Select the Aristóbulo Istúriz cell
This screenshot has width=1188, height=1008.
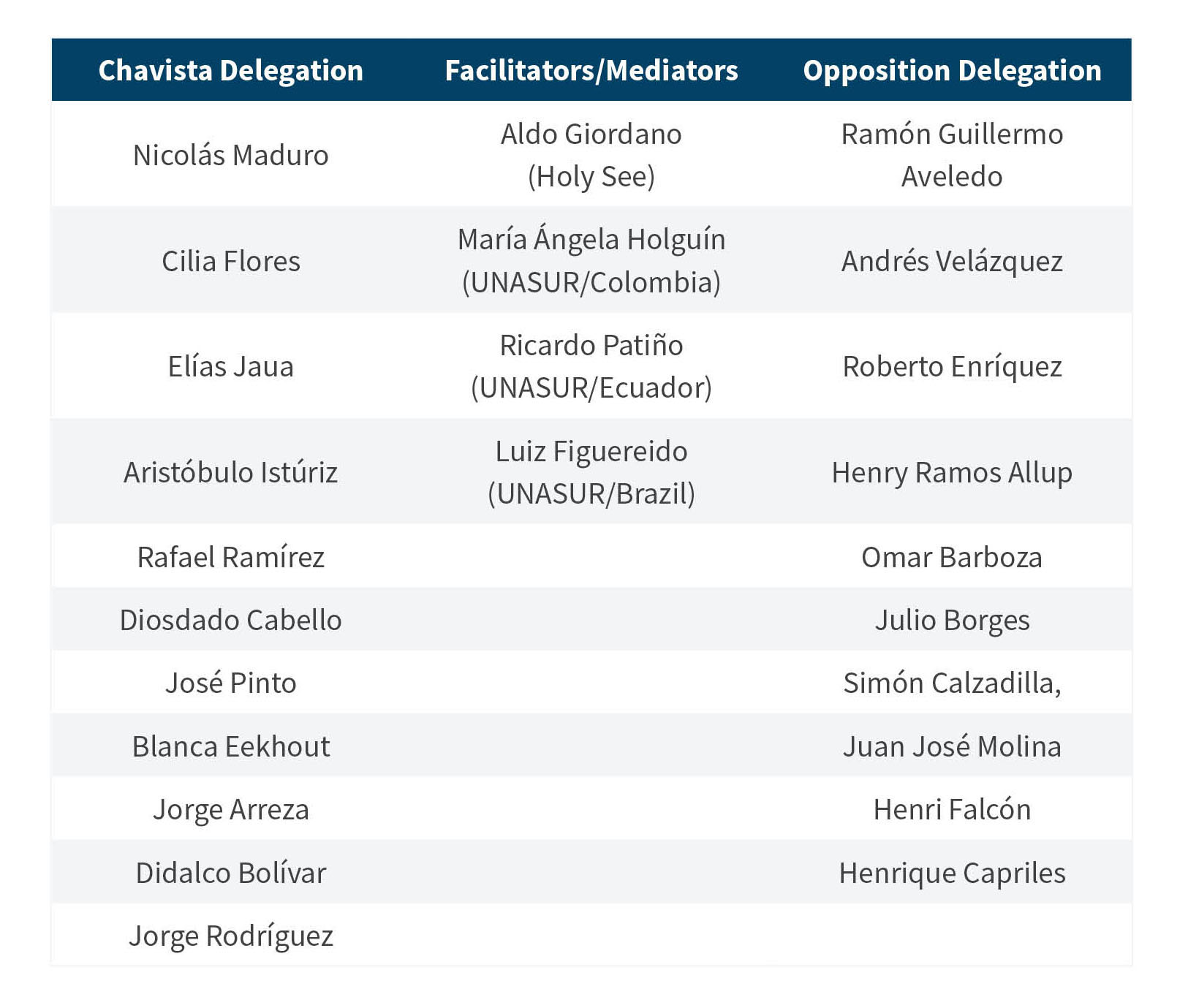click(230, 472)
